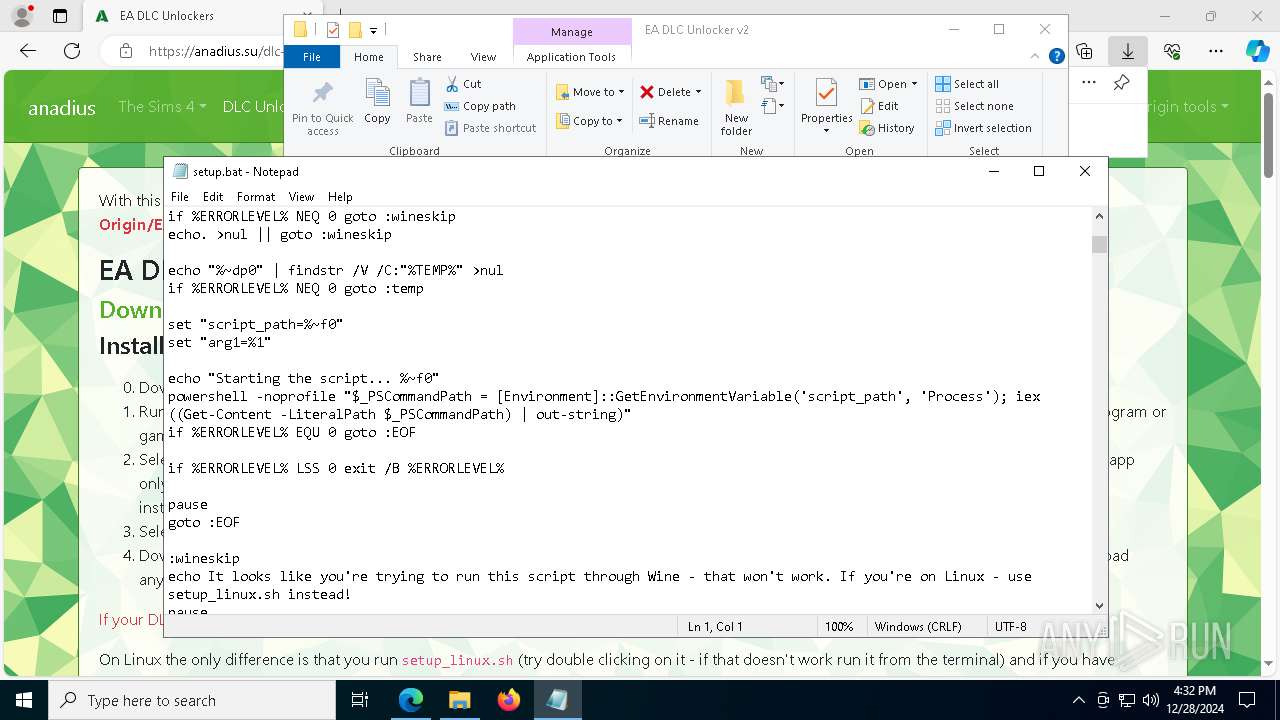Open the blue File tab in Explorer

tap(312, 57)
